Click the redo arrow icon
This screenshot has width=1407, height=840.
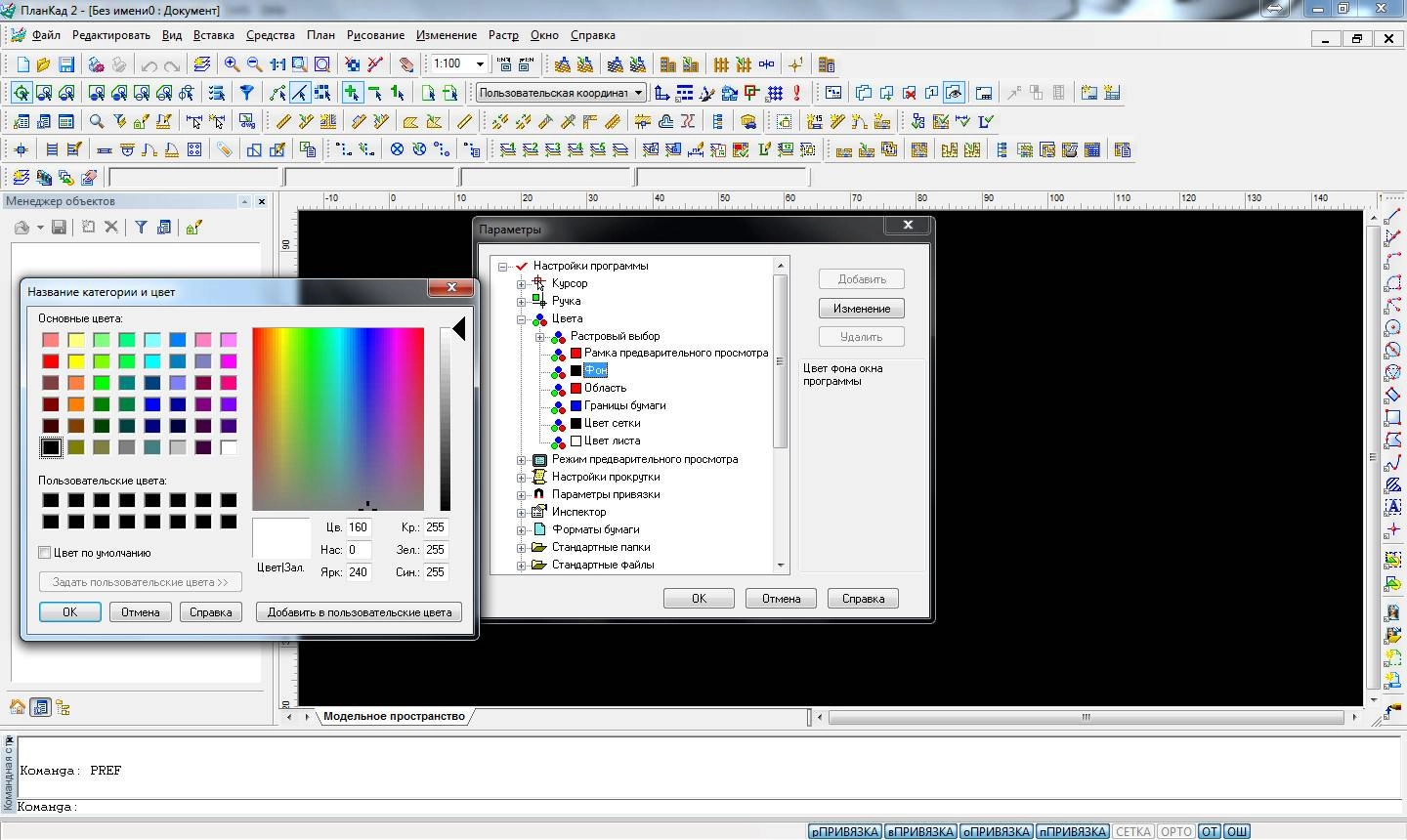(x=171, y=64)
